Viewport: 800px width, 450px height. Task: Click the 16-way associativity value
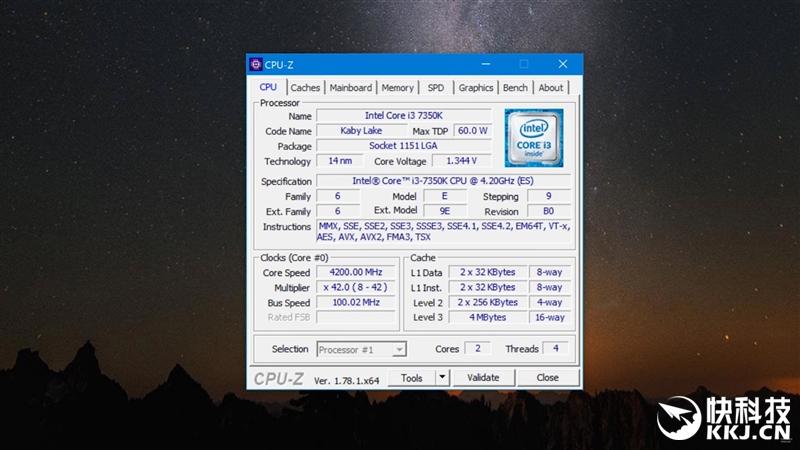coord(549,317)
